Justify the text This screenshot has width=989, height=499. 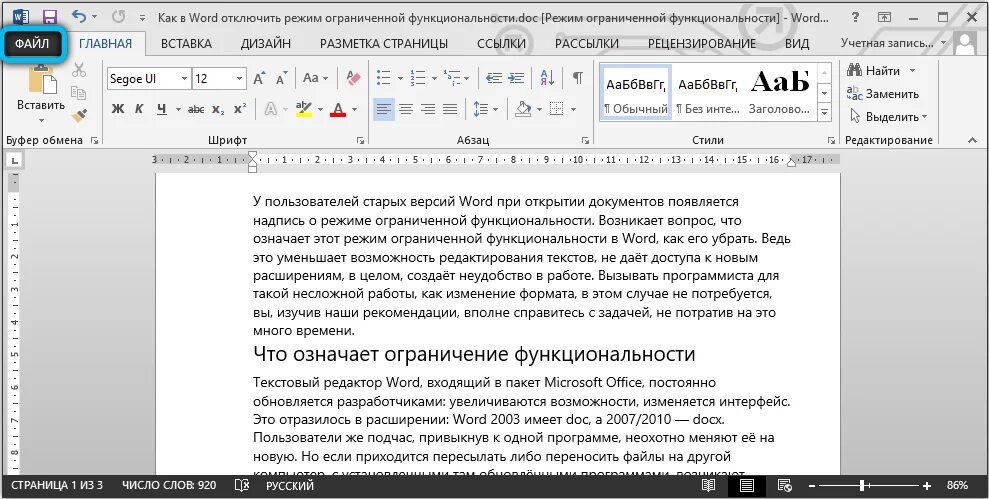click(x=450, y=109)
